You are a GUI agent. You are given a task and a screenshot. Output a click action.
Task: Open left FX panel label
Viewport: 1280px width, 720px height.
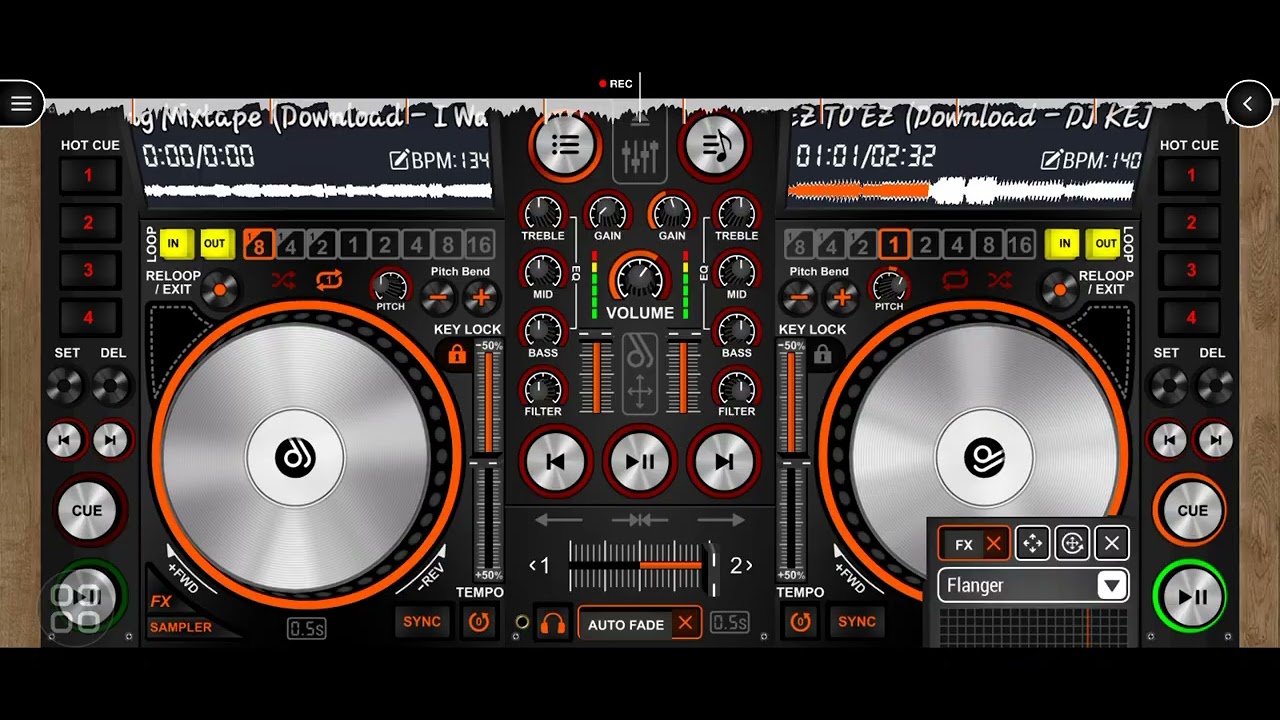[161, 601]
